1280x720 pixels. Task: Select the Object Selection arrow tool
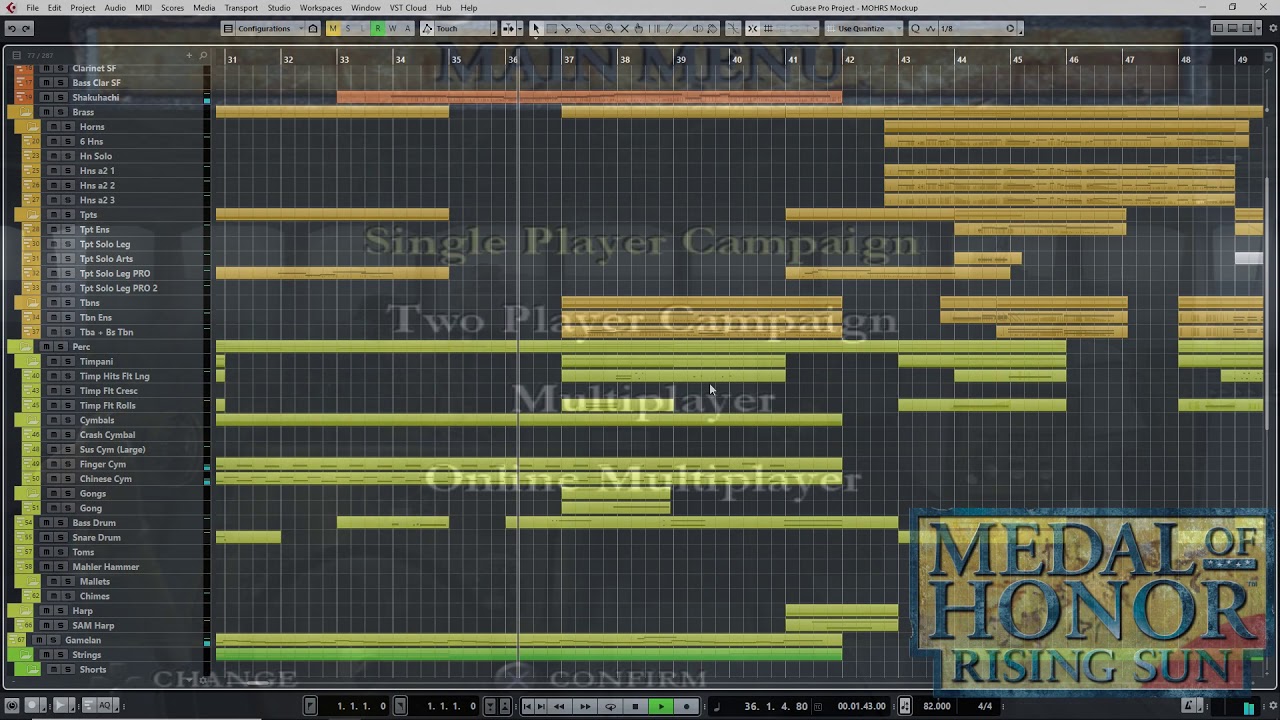click(536, 28)
